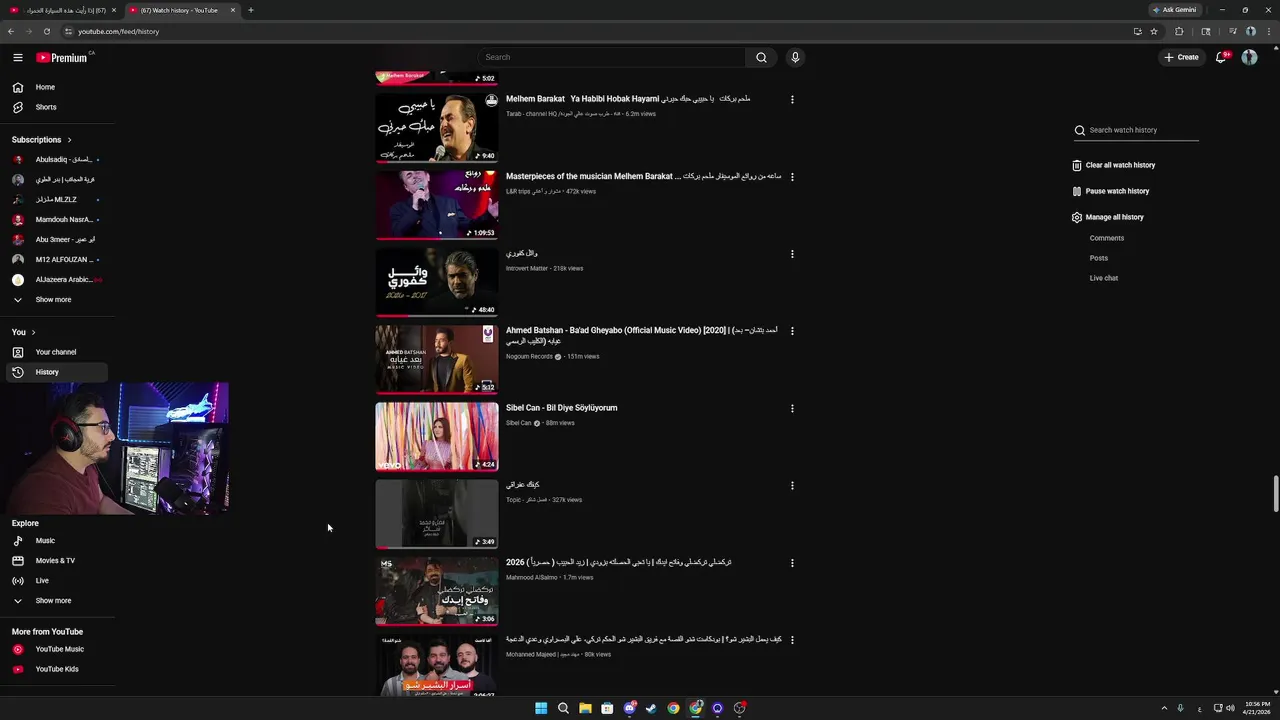This screenshot has height=720, width=1280.
Task: Open Chrome three-dot menu
Action: coord(1268,31)
